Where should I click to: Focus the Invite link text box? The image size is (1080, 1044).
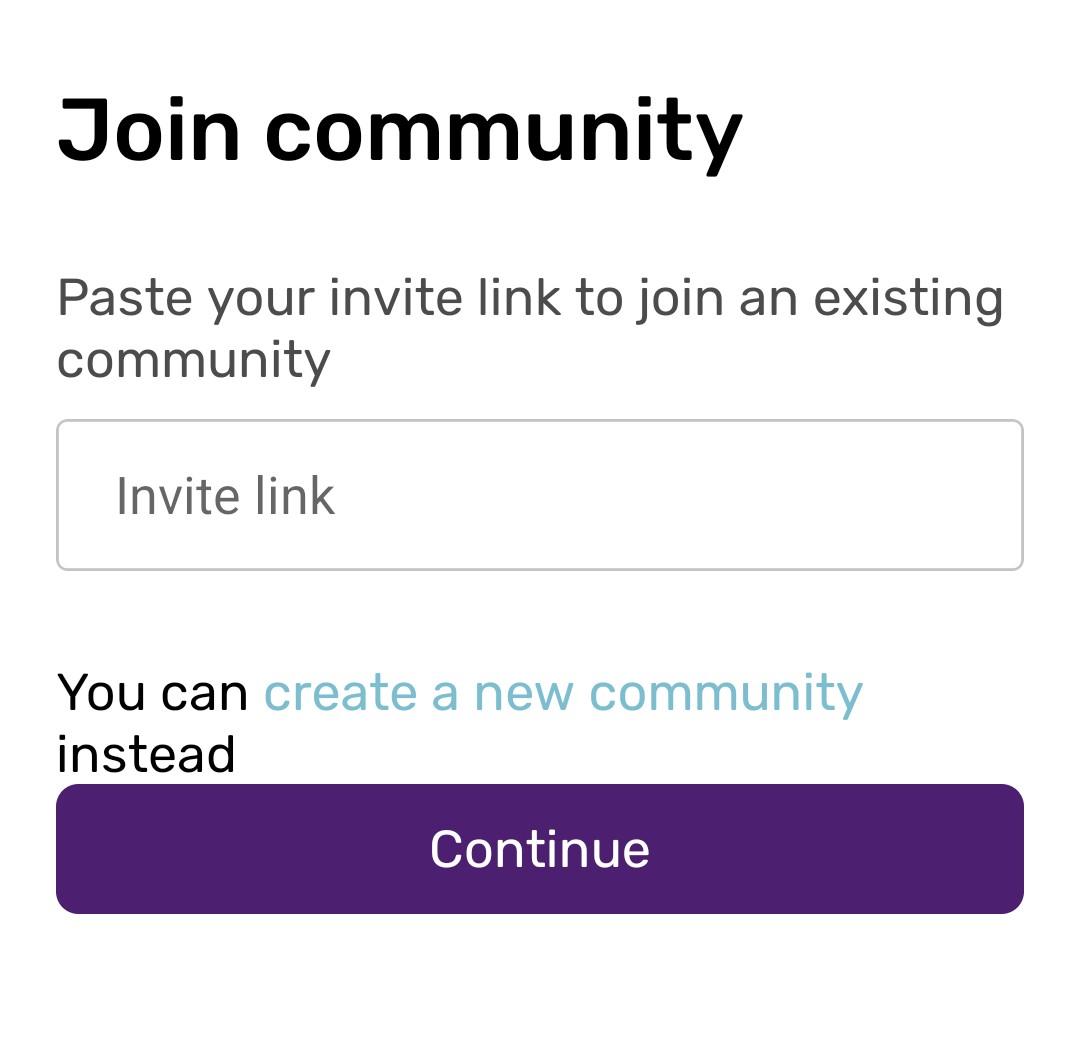[x=540, y=496]
